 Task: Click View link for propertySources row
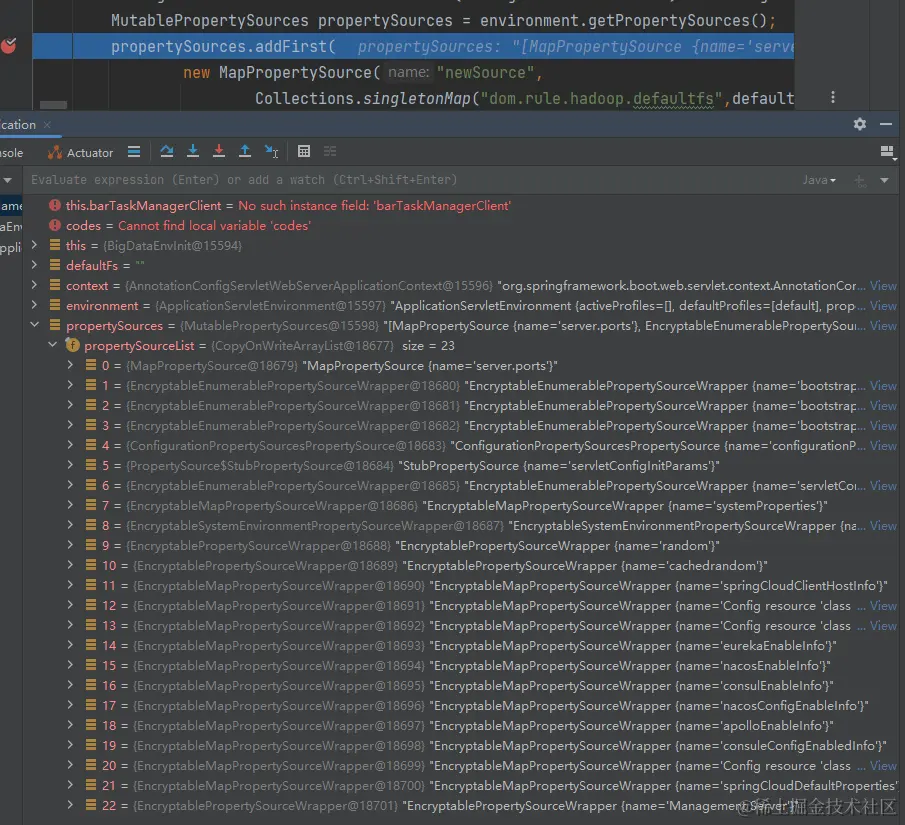(x=883, y=326)
